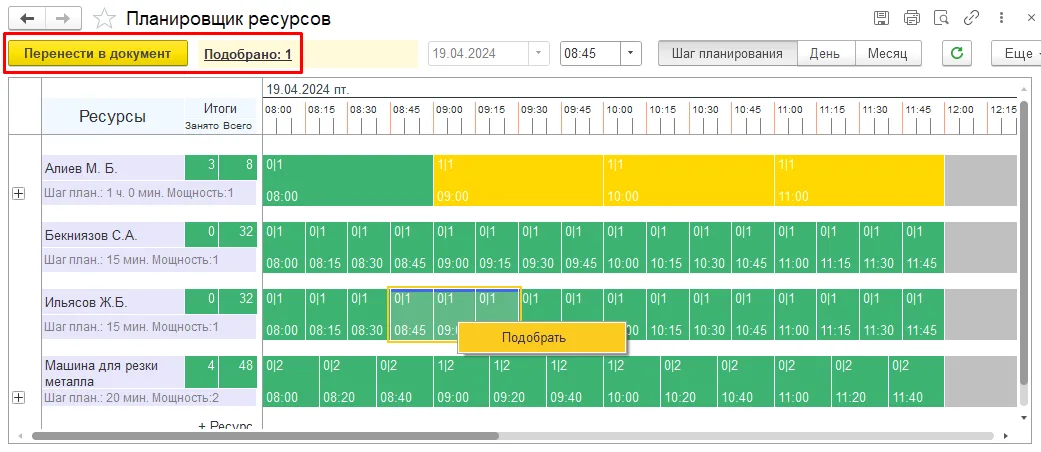Click horizontal scrollbar left arrow
The image size is (1041, 452).
click(19, 436)
